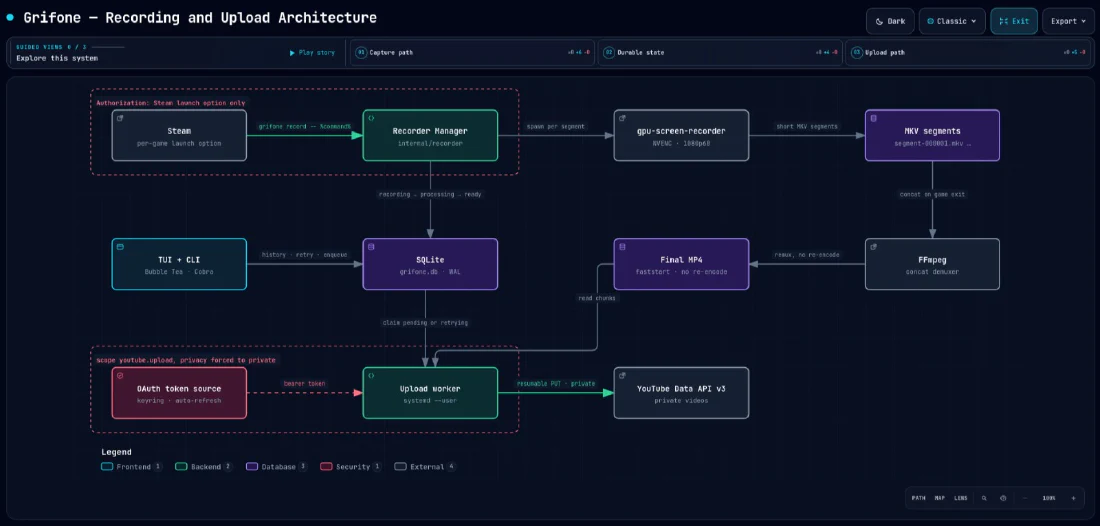Viewport: 1100px width, 526px height.
Task: Select the FFmpeg node title
Action: (932, 259)
